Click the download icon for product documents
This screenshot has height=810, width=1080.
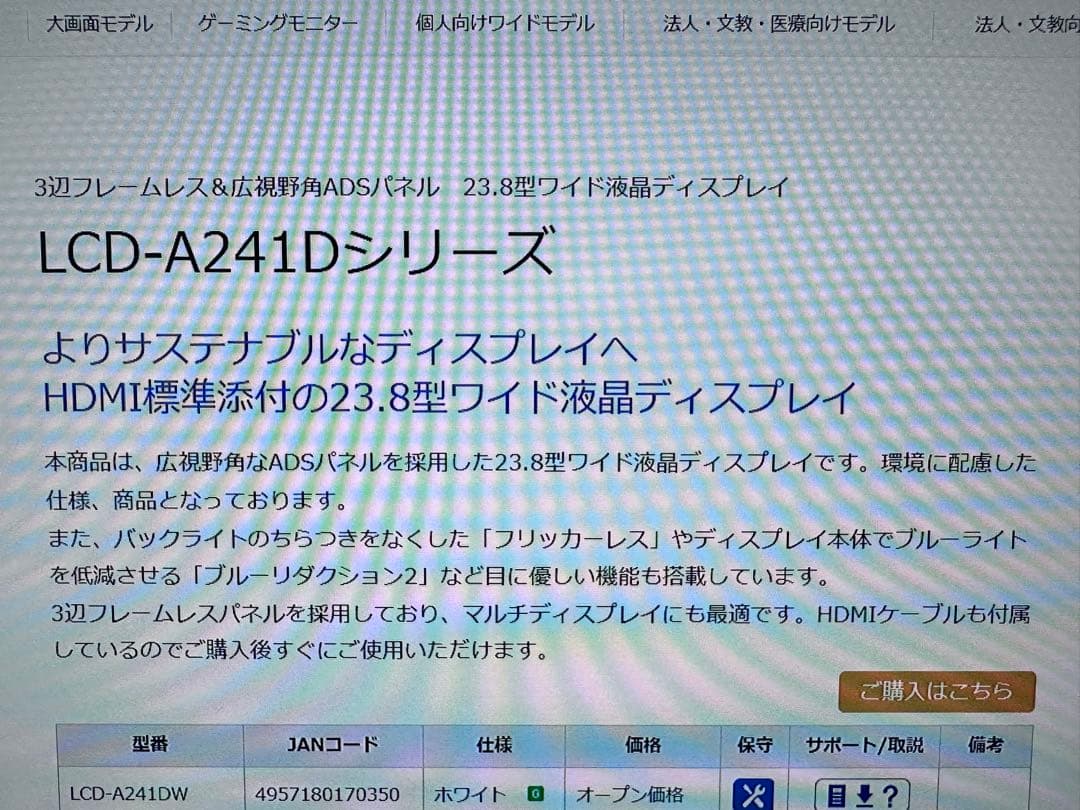click(862, 795)
